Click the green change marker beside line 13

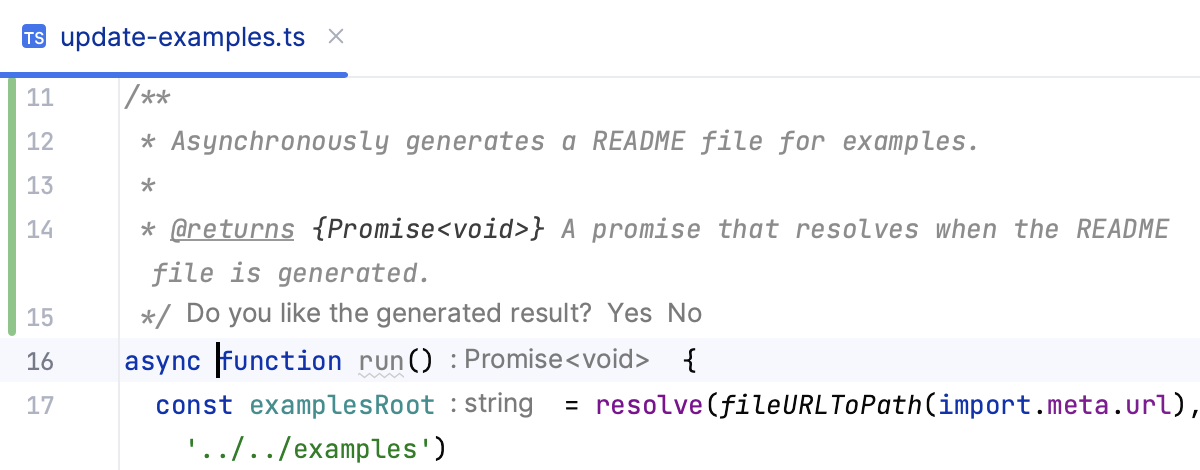(x=11, y=185)
